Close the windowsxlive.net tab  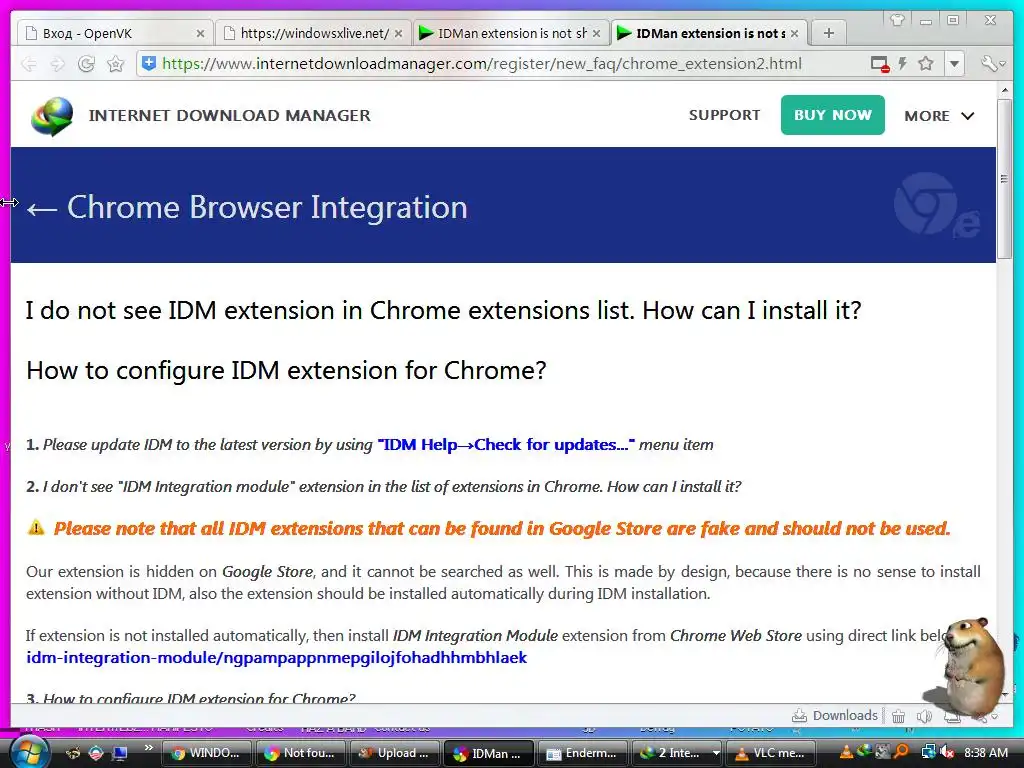398,33
